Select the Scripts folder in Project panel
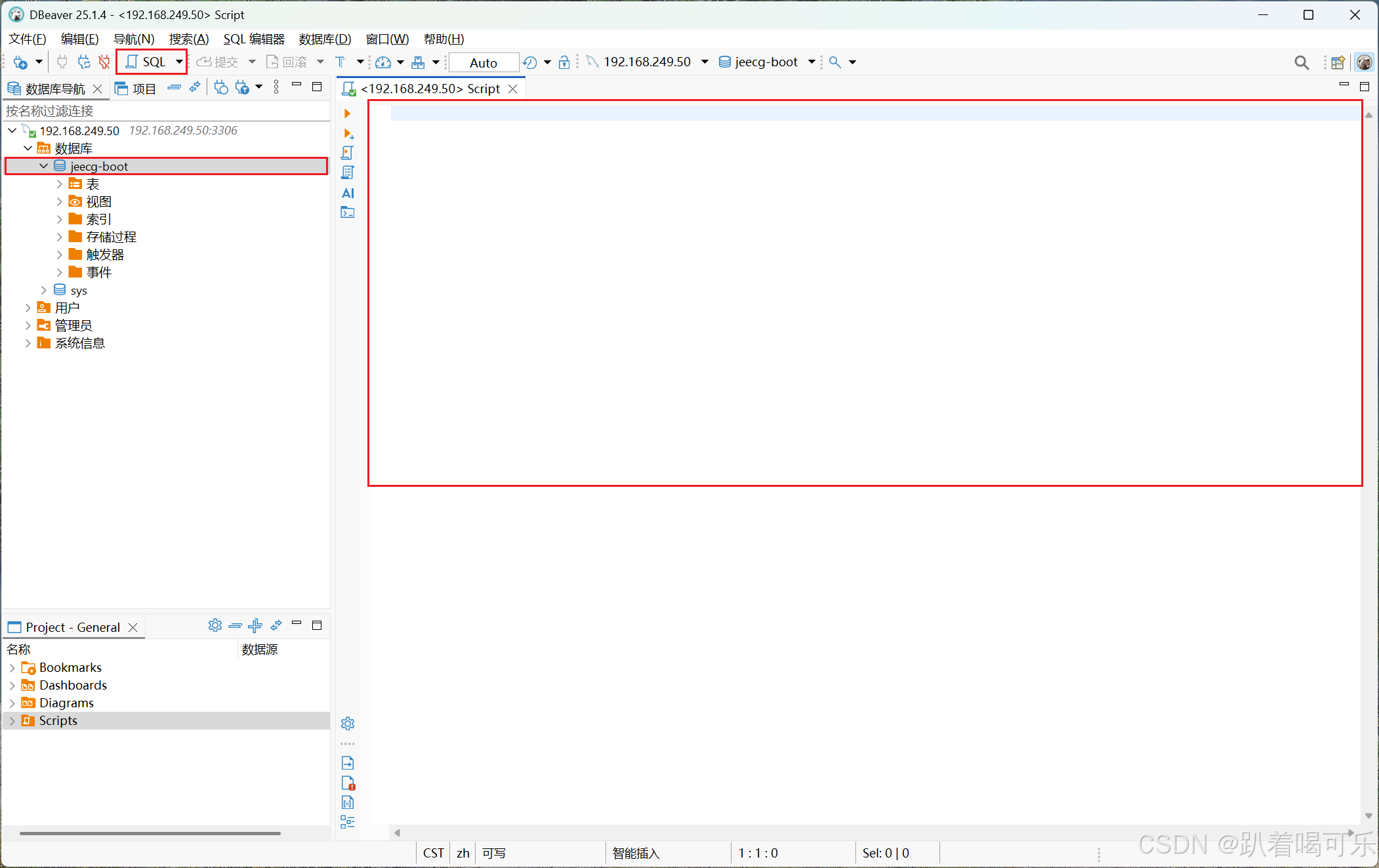 click(58, 720)
